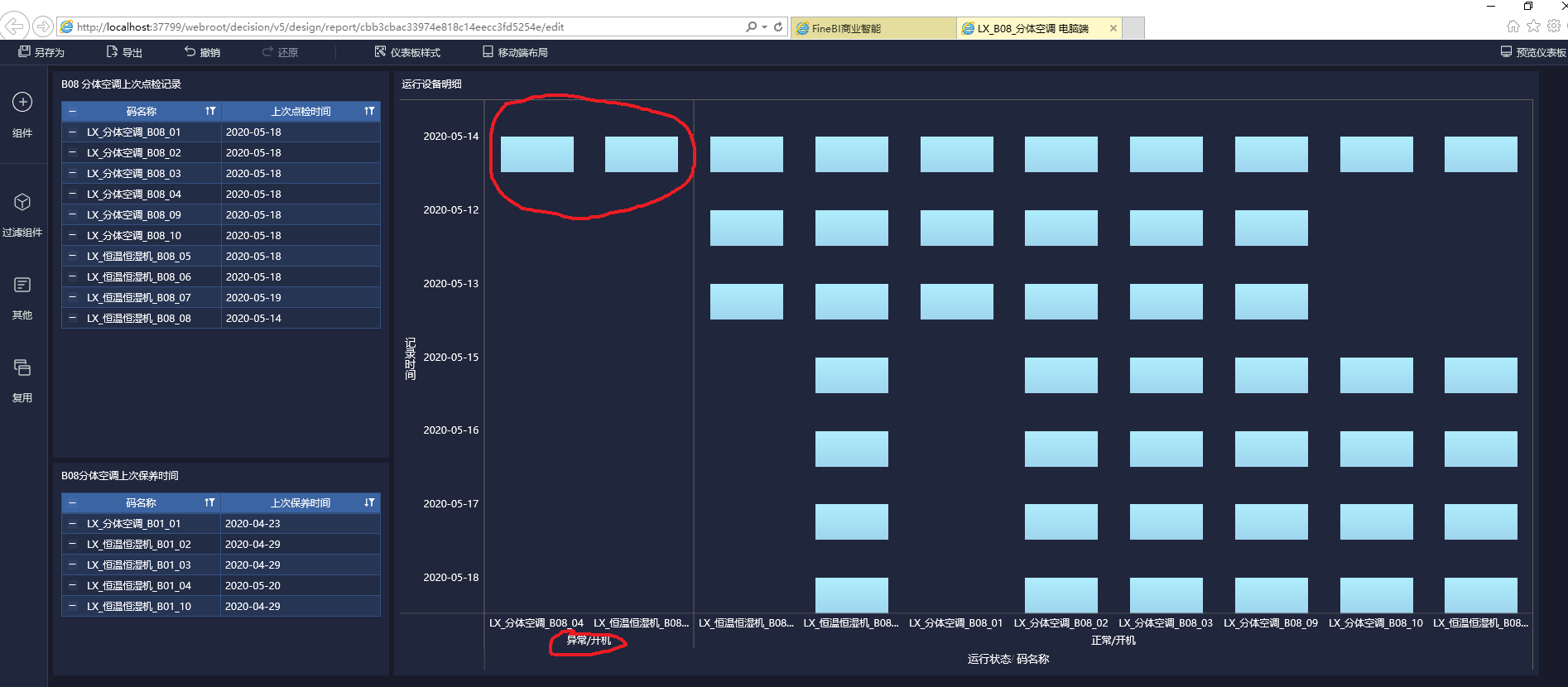Restore the browser window size
Screen dimensions: 1568x687
pyautogui.click(x=1528, y=6)
